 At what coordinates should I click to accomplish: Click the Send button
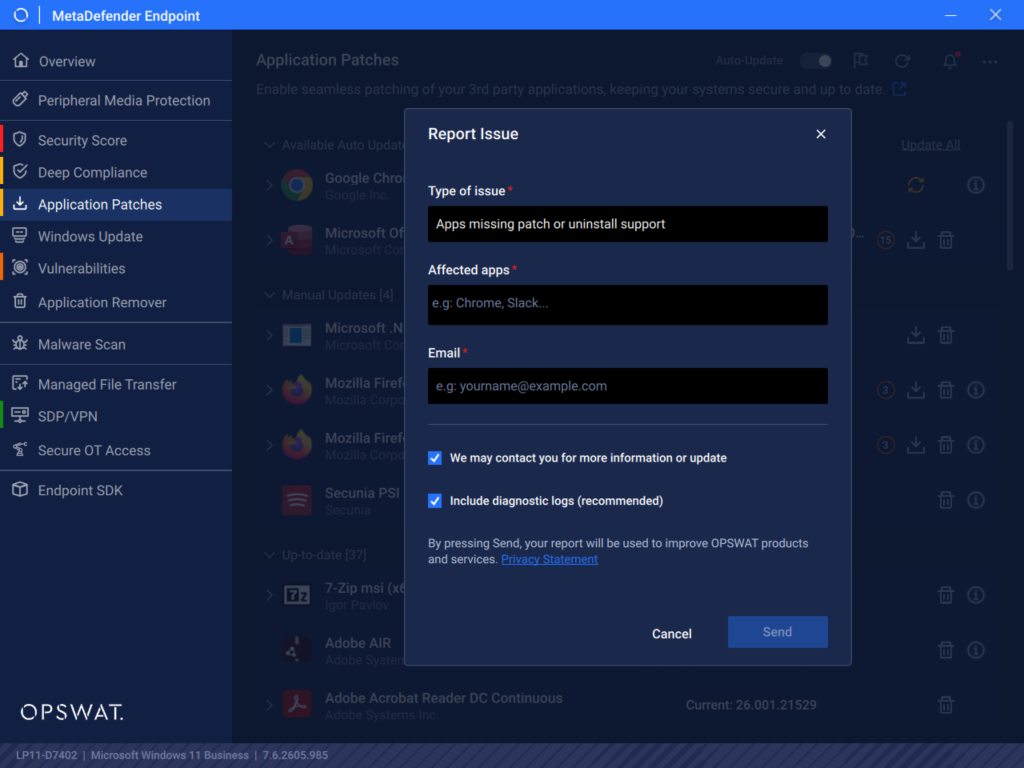(x=777, y=632)
